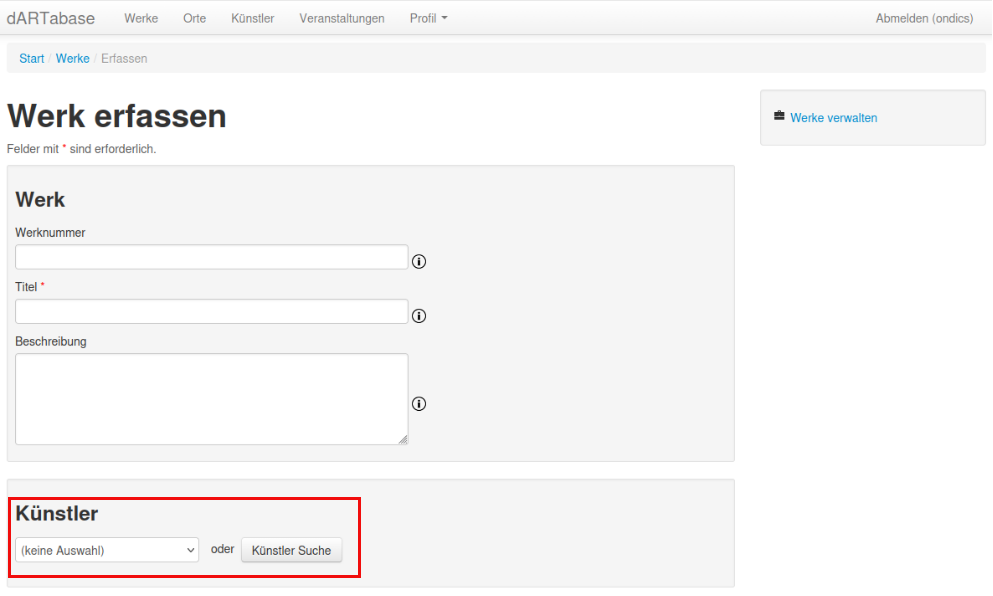Go to Orte in the navigation bar

point(194,18)
